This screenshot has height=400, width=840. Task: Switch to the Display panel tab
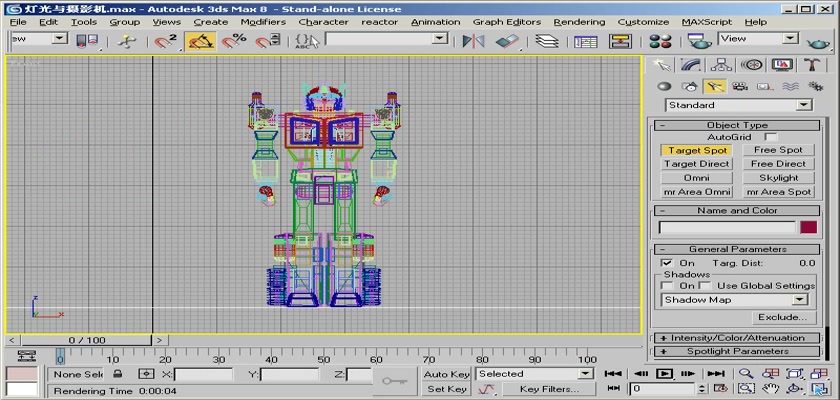tap(782, 65)
